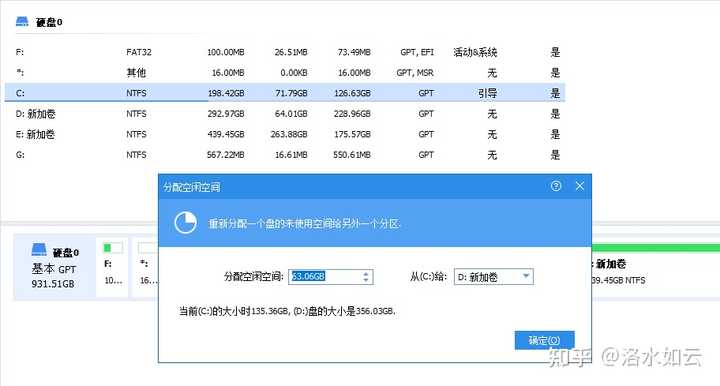Click the 硬盘0 disk icon at top
This screenshot has height=386, width=720.
click(22, 21)
